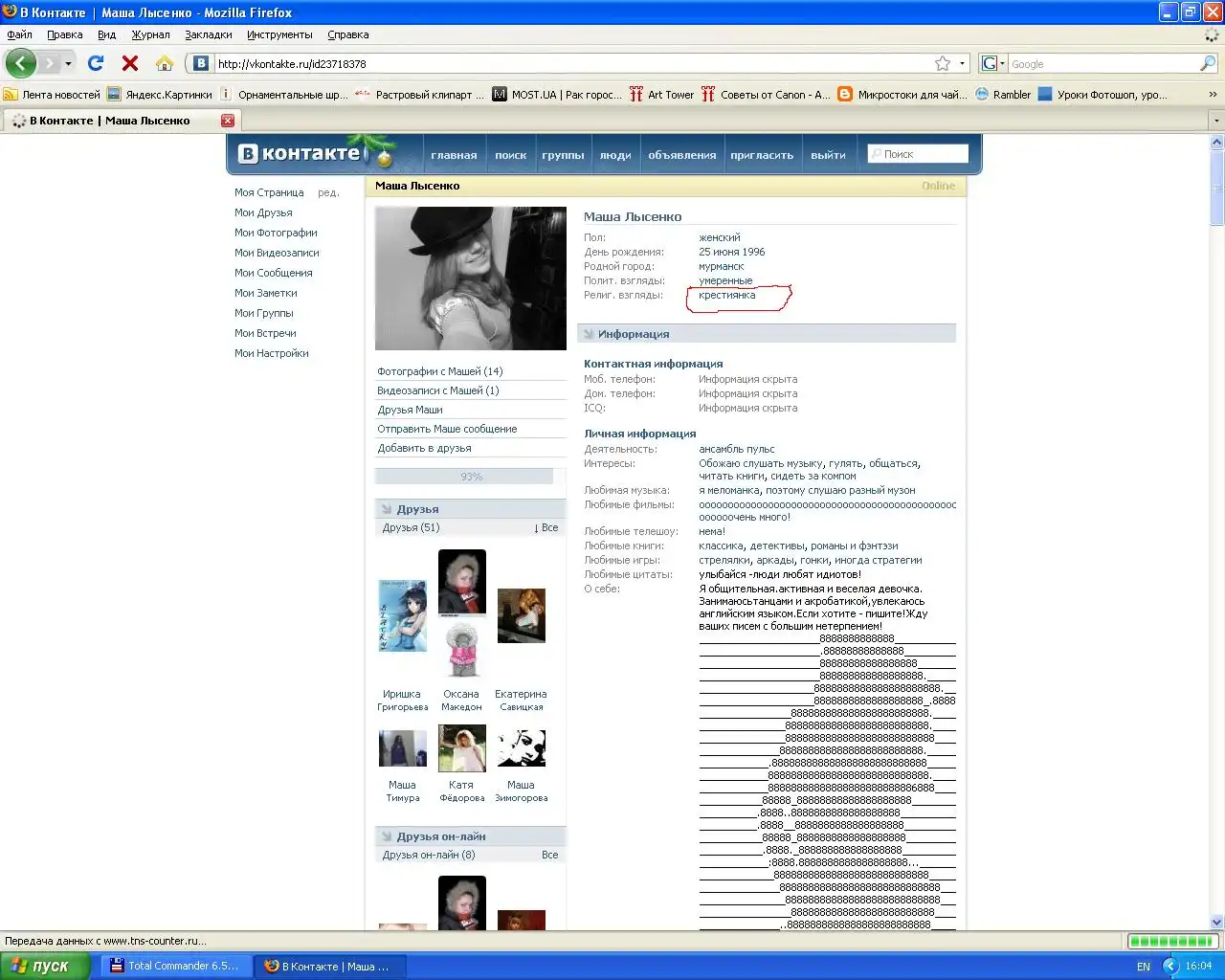This screenshot has width=1225, height=980.
Task: Bookmark page with the star icon
Action: [943, 64]
